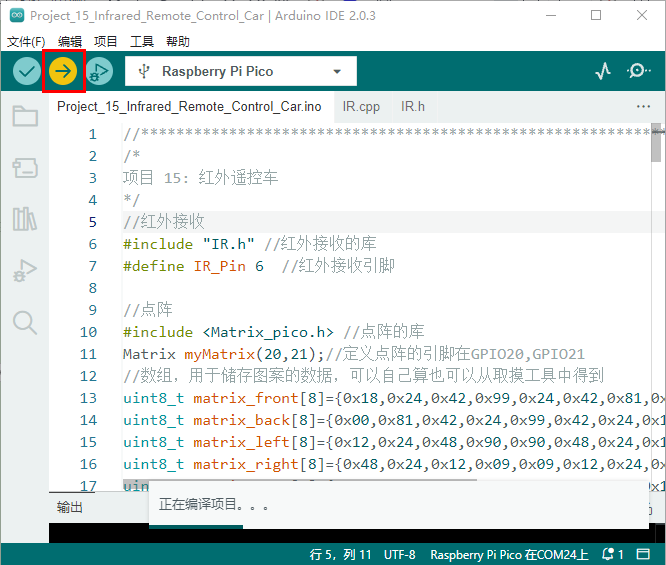This screenshot has width=666, height=565.
Task: Click the #define IR_Pin 6 line
Action: point(259,266)
